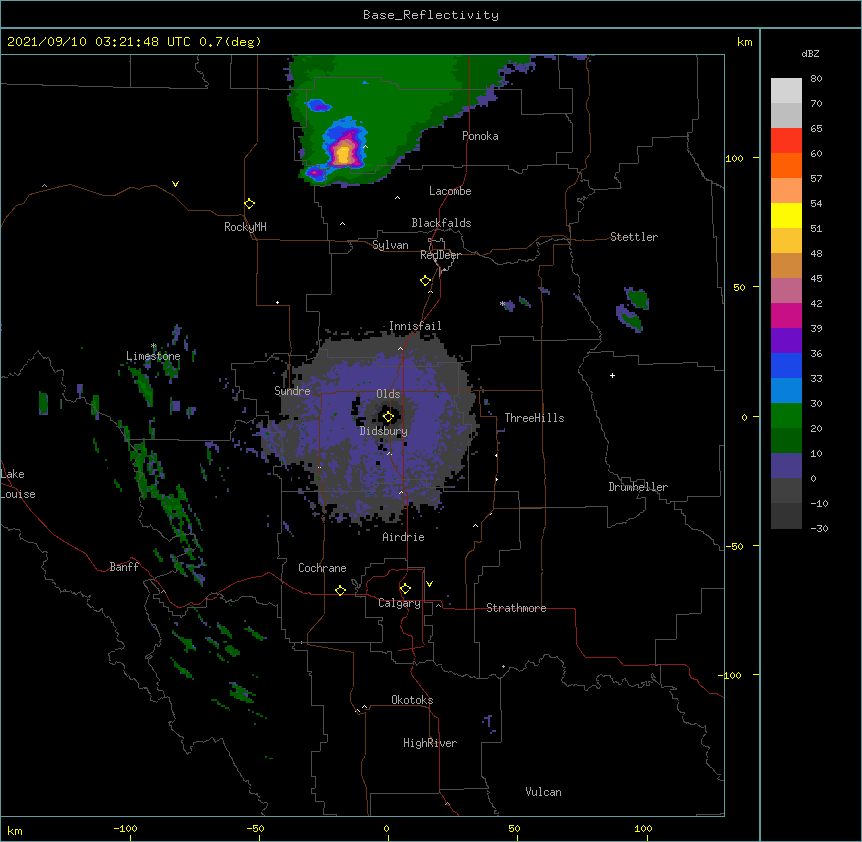Click the dBZ legend heading
Screen dimensions: 862x842
810,53
